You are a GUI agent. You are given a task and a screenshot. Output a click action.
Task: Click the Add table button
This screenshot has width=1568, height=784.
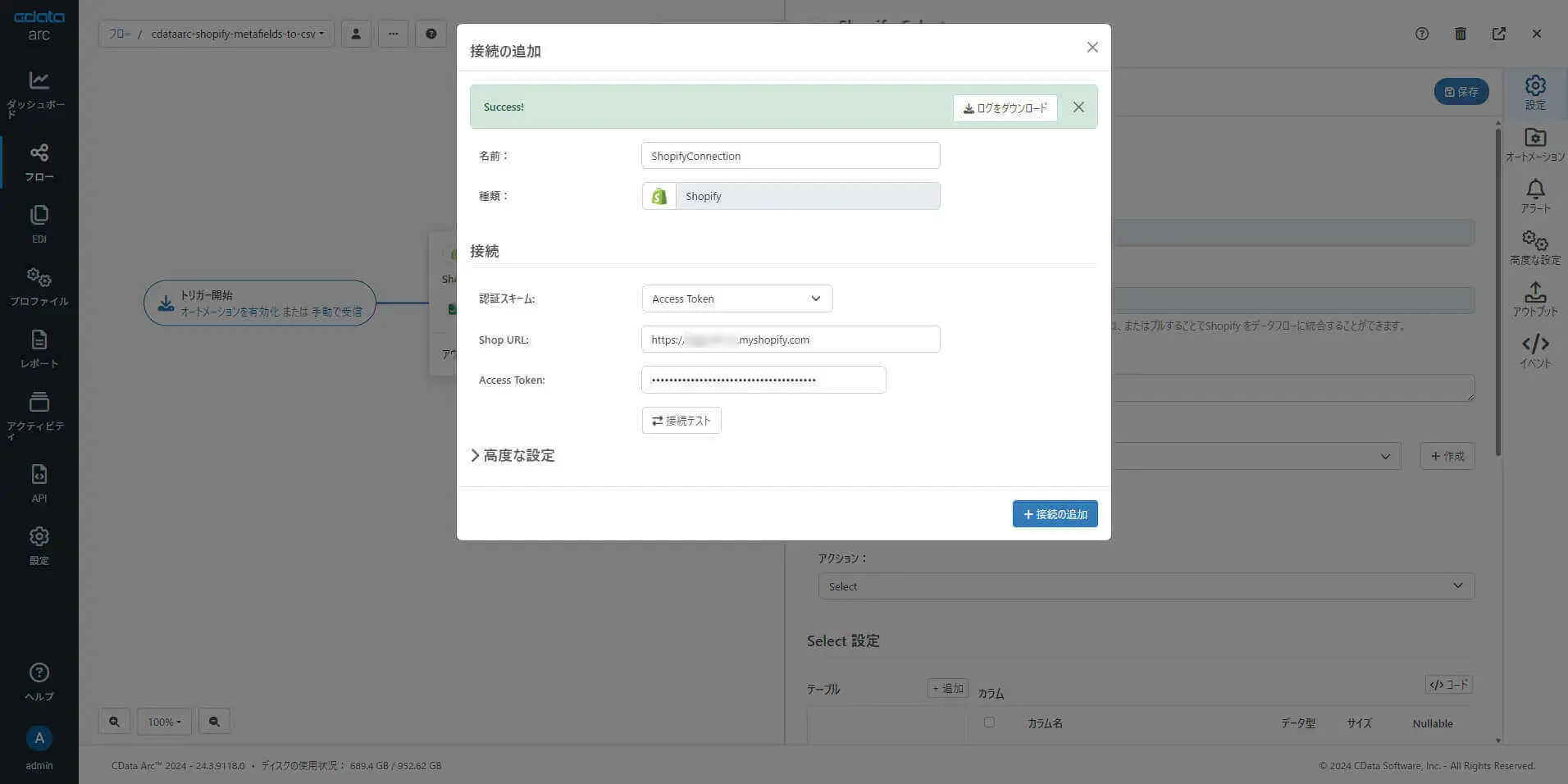pyautogui.click(x=948, y=689)
